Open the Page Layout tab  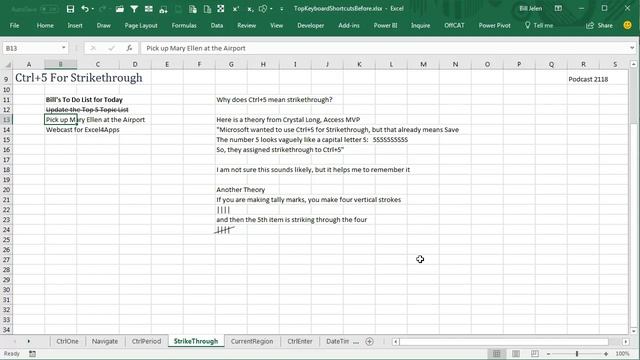[x=141, y=25]
